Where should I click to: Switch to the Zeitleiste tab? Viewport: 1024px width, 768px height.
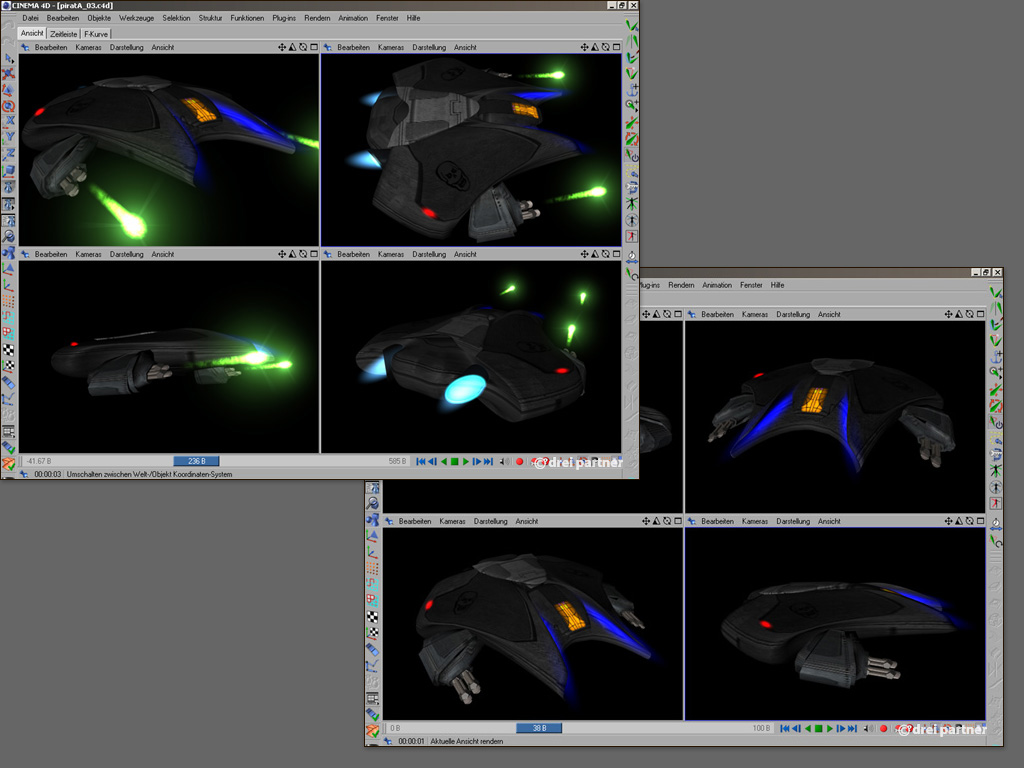click(x=63, y=33)
